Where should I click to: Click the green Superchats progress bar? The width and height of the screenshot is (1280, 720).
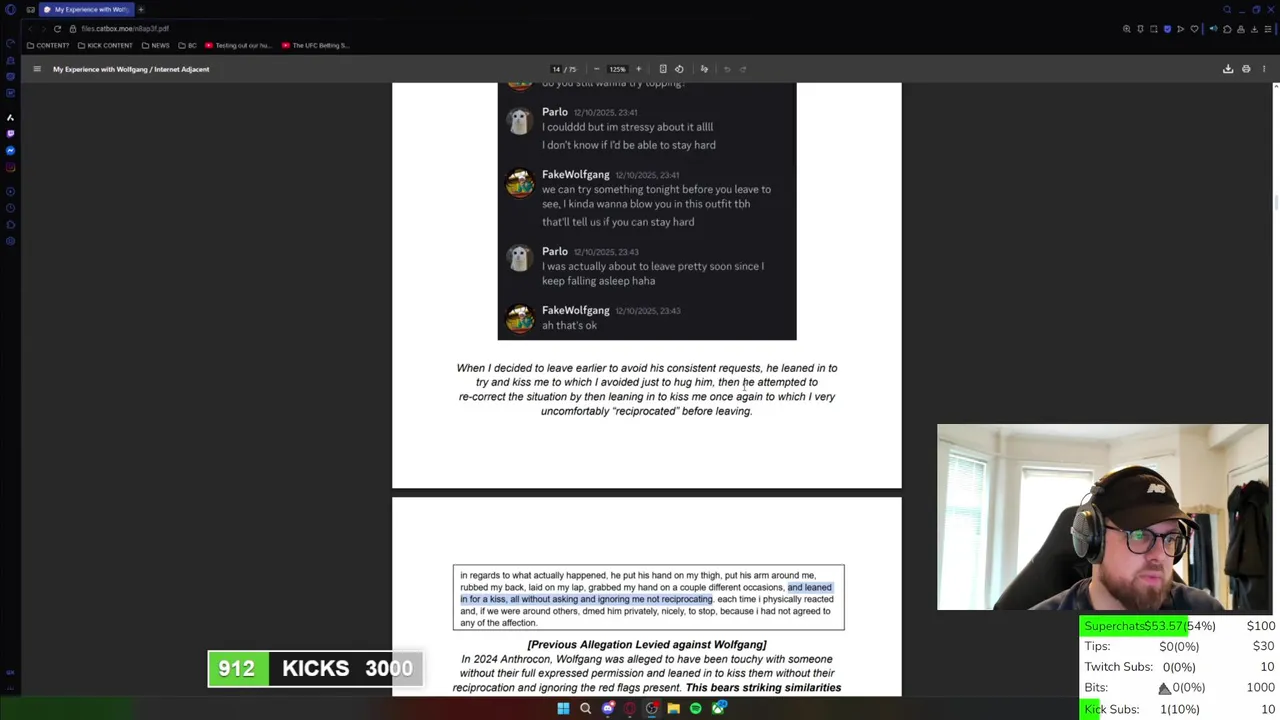point(1135,626)
